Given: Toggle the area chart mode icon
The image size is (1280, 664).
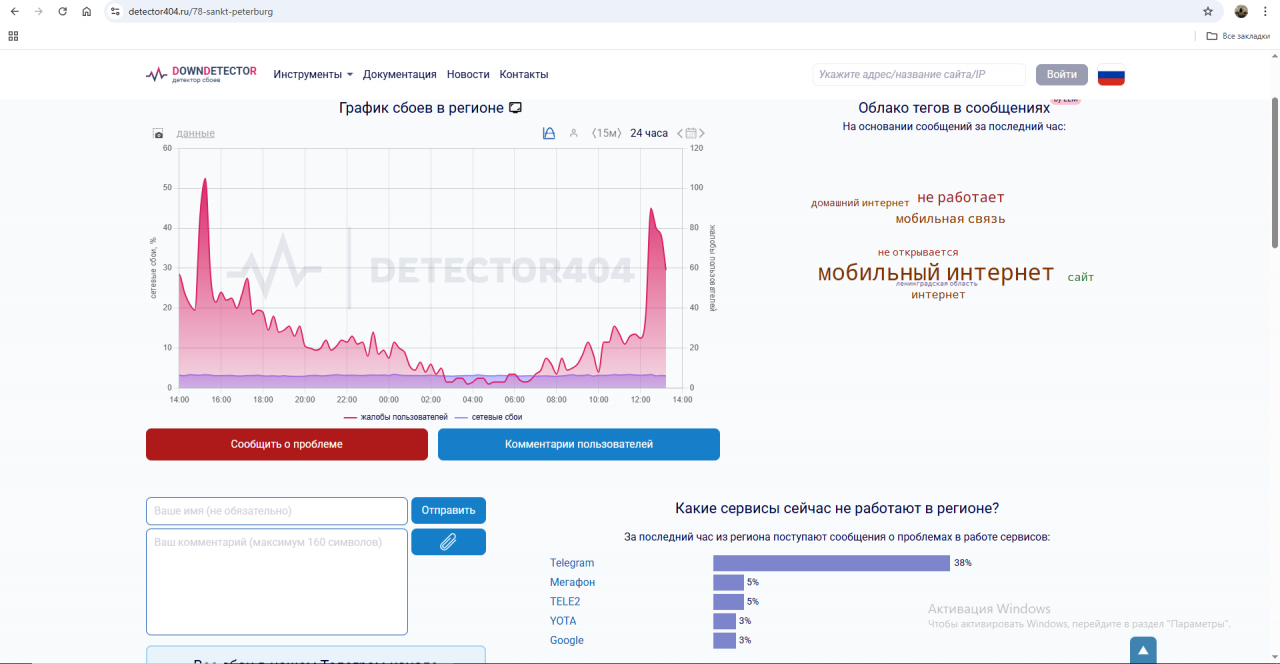Looking at the screenshot, I should tap(548, 133).
